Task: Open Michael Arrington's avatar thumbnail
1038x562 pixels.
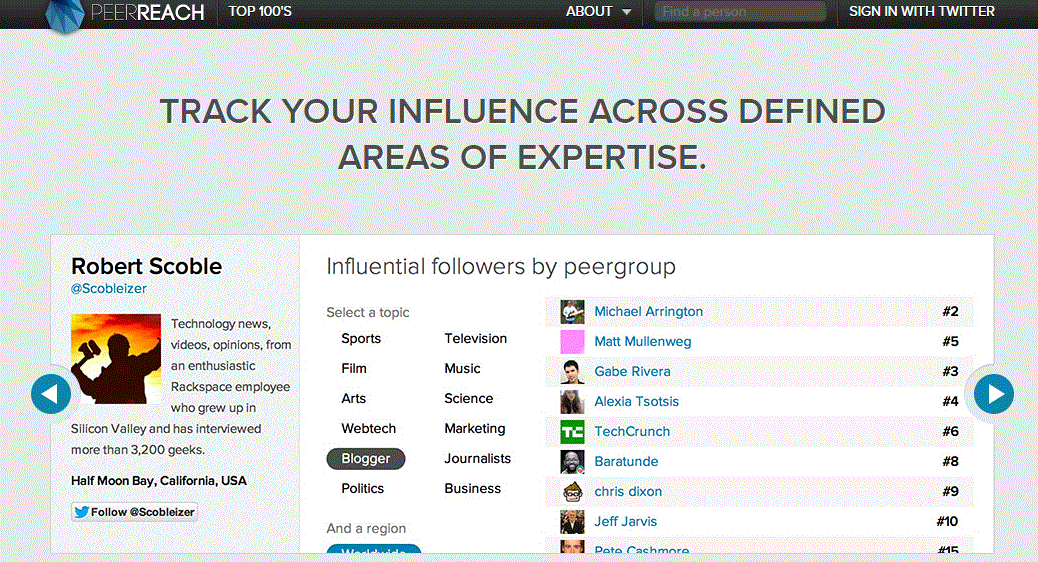Action: [x=573, y=312]
